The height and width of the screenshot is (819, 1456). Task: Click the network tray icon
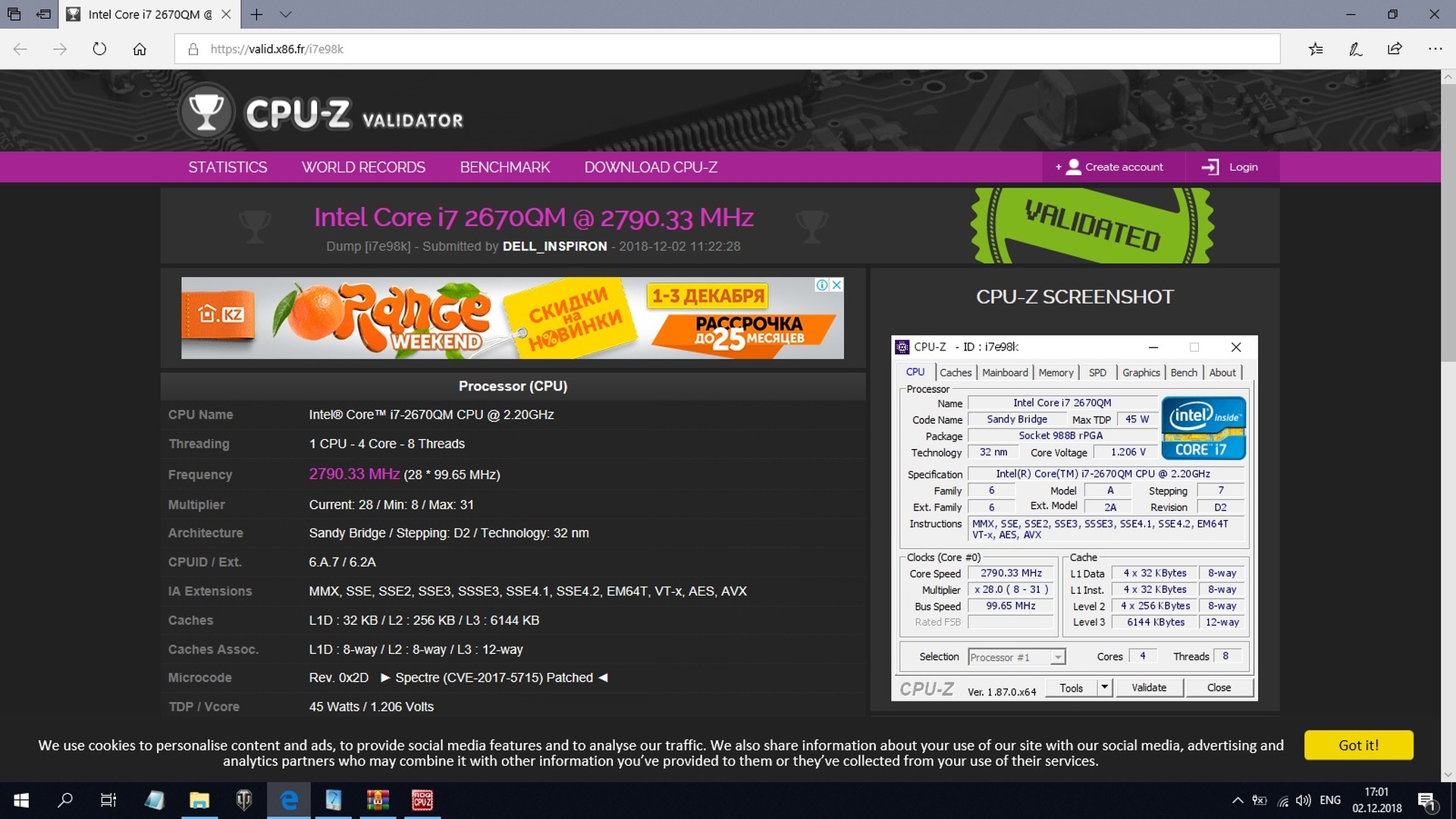1282,801
